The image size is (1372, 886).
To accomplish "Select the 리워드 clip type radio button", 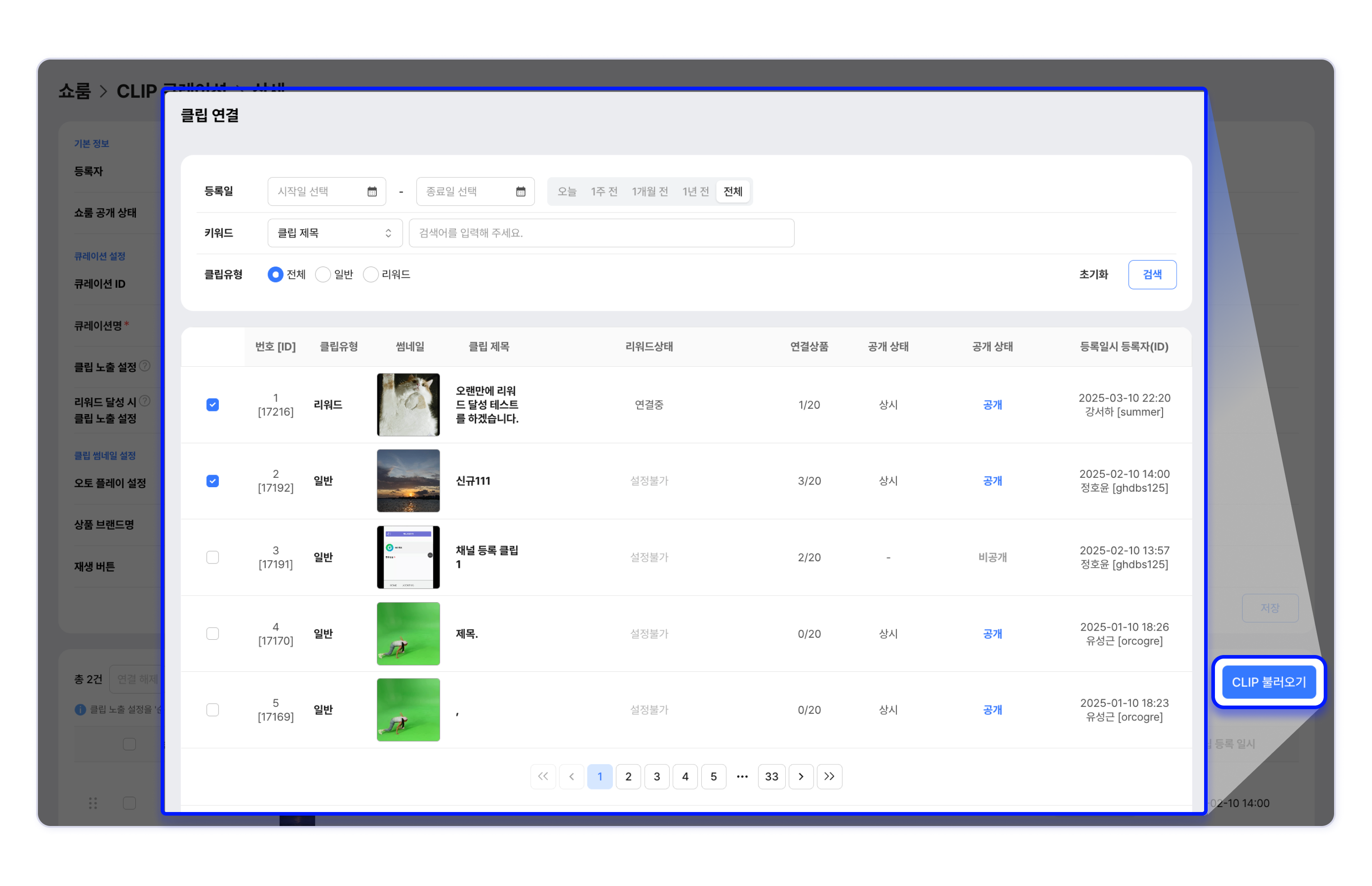I will click(x=371, y=274).
